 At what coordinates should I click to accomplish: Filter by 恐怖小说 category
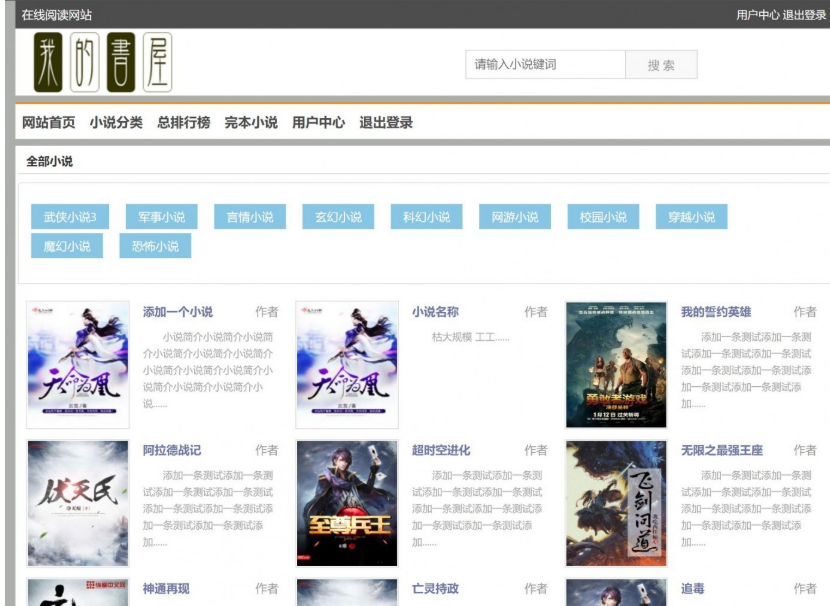pos(155,246)
